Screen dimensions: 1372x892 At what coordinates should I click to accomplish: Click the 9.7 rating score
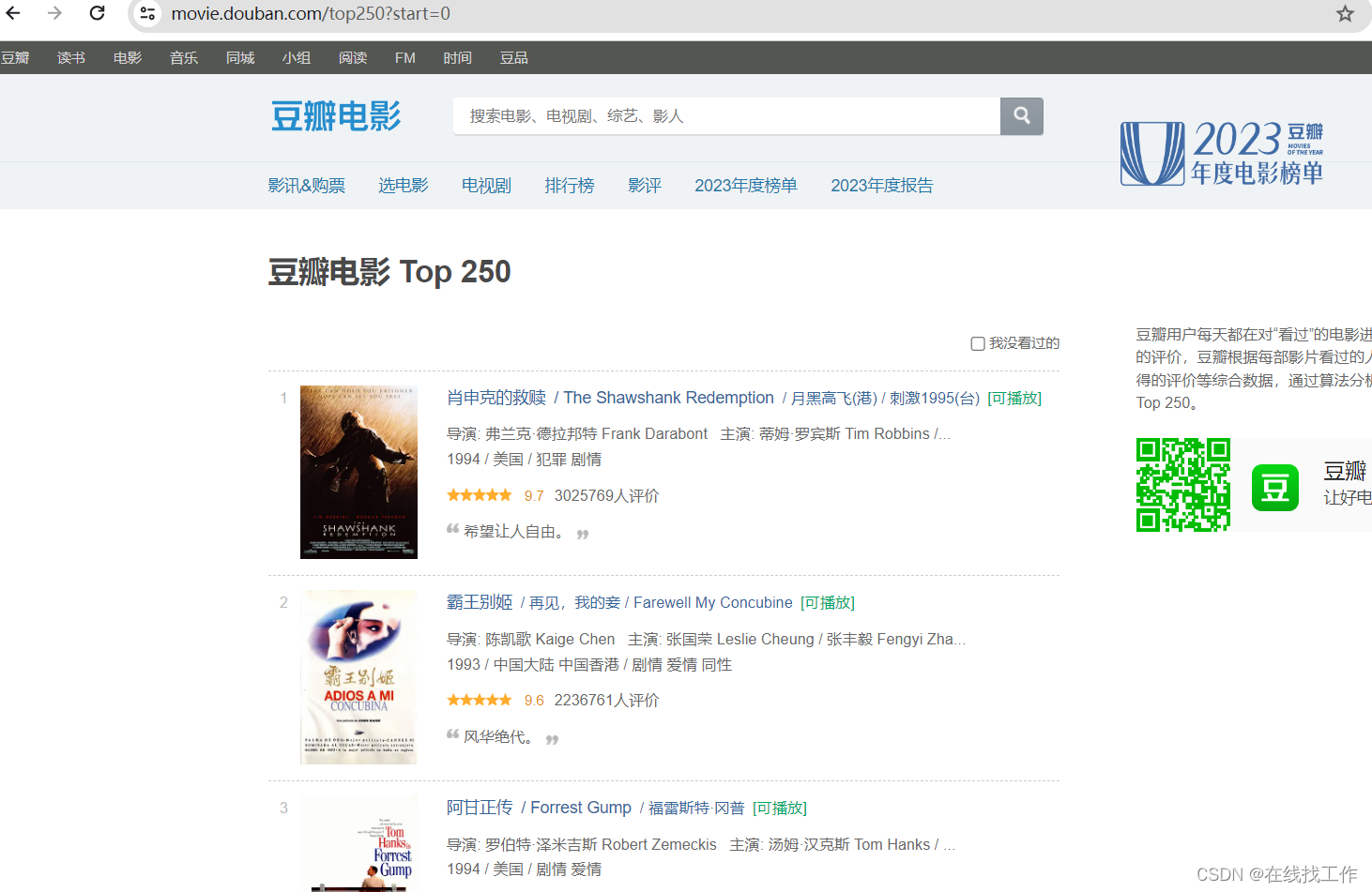click(x=534, y=496)
